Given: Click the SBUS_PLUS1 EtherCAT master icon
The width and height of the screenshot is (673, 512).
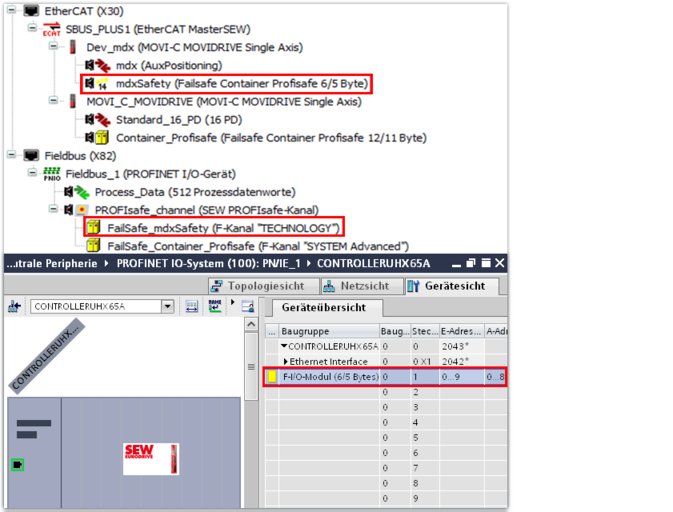Looking at the screenshot, I should coord(51,29).
